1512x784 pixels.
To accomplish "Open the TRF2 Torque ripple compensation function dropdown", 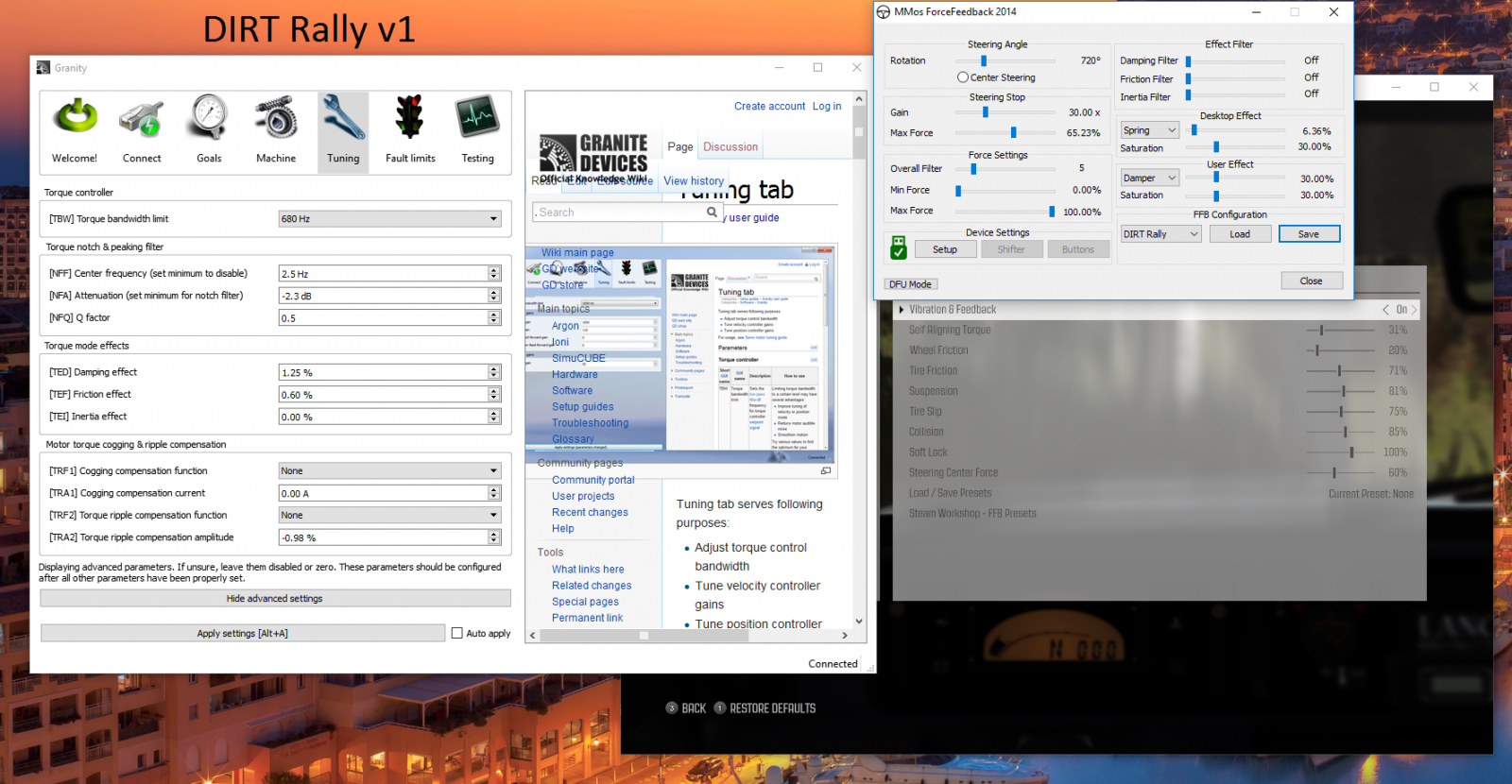I will (x=389, y=516).
